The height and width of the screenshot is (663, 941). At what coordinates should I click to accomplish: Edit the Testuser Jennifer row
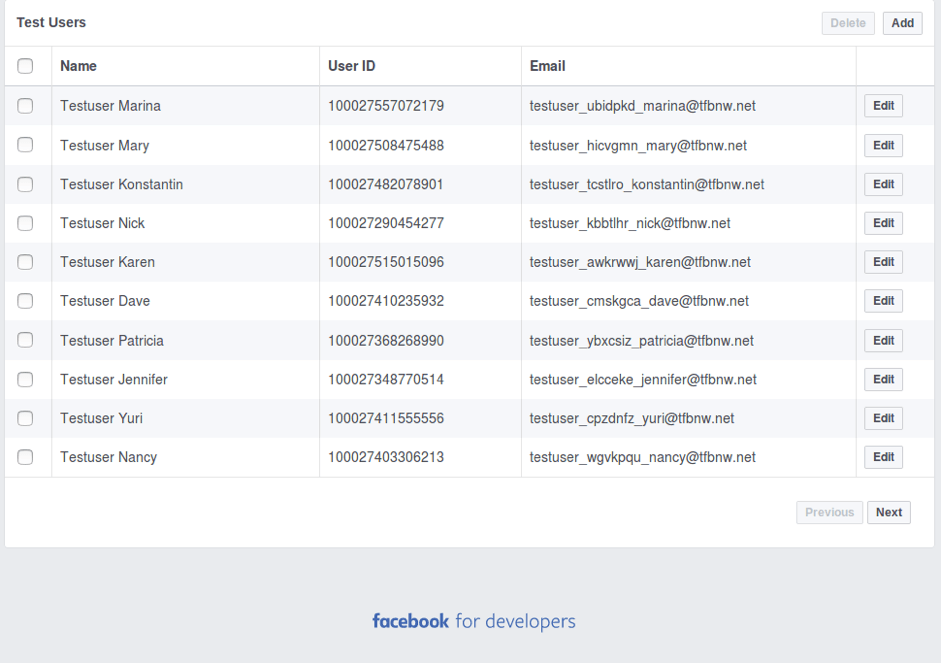tap(883, 379)
